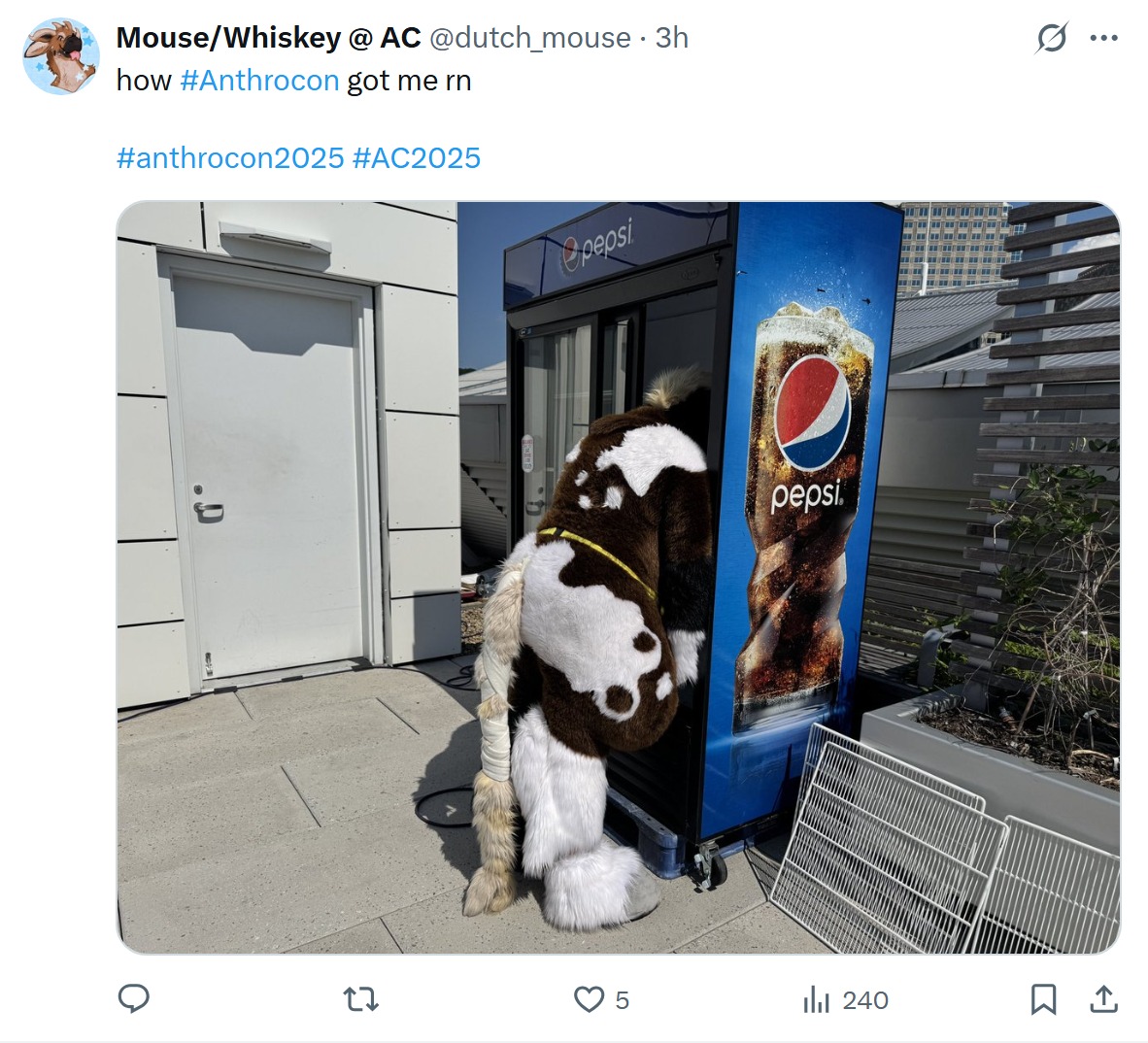Open the Pepsi fridge fursuit photo
Image resolution: width=1148 pixels, height=1043 pixels.
click(619, 578)
